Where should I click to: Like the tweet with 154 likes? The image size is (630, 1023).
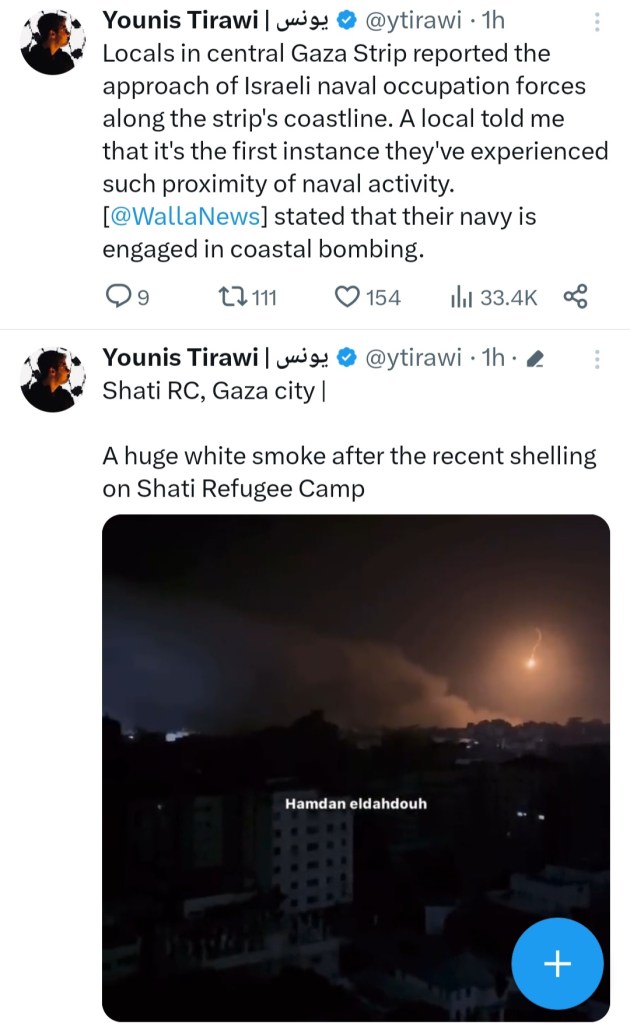coord(346,297)
